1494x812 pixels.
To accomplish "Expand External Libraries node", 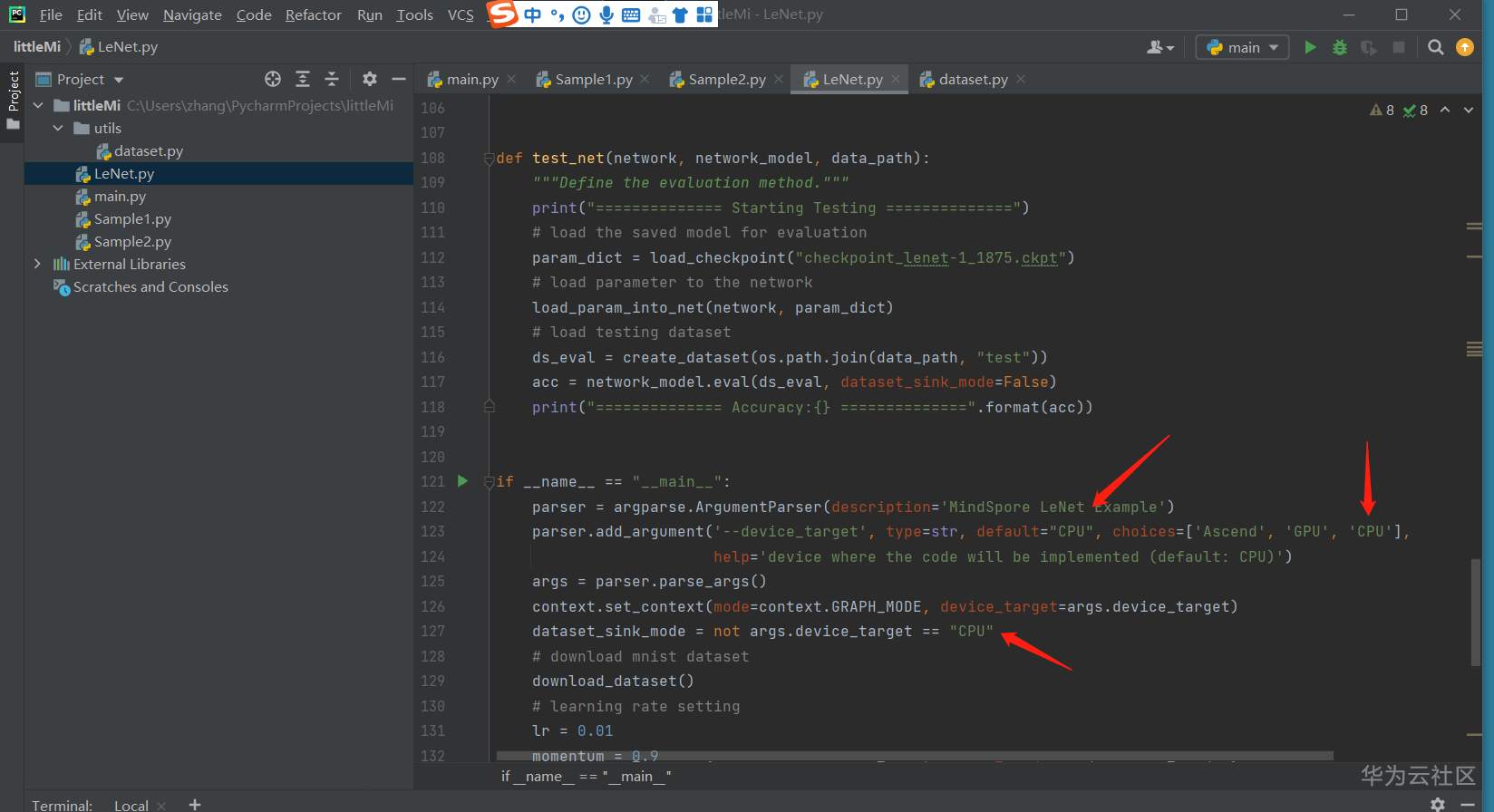I will point(37,264).
